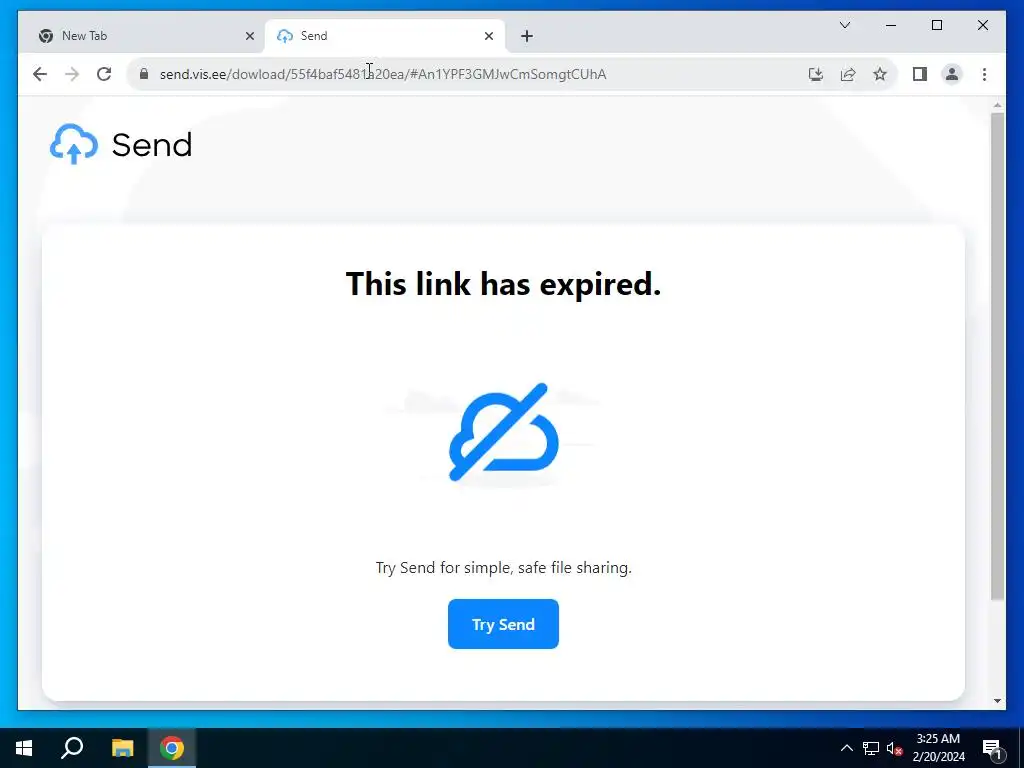Open File Explorer from the taskbar

pyautogui.click(x=122, y=748)
